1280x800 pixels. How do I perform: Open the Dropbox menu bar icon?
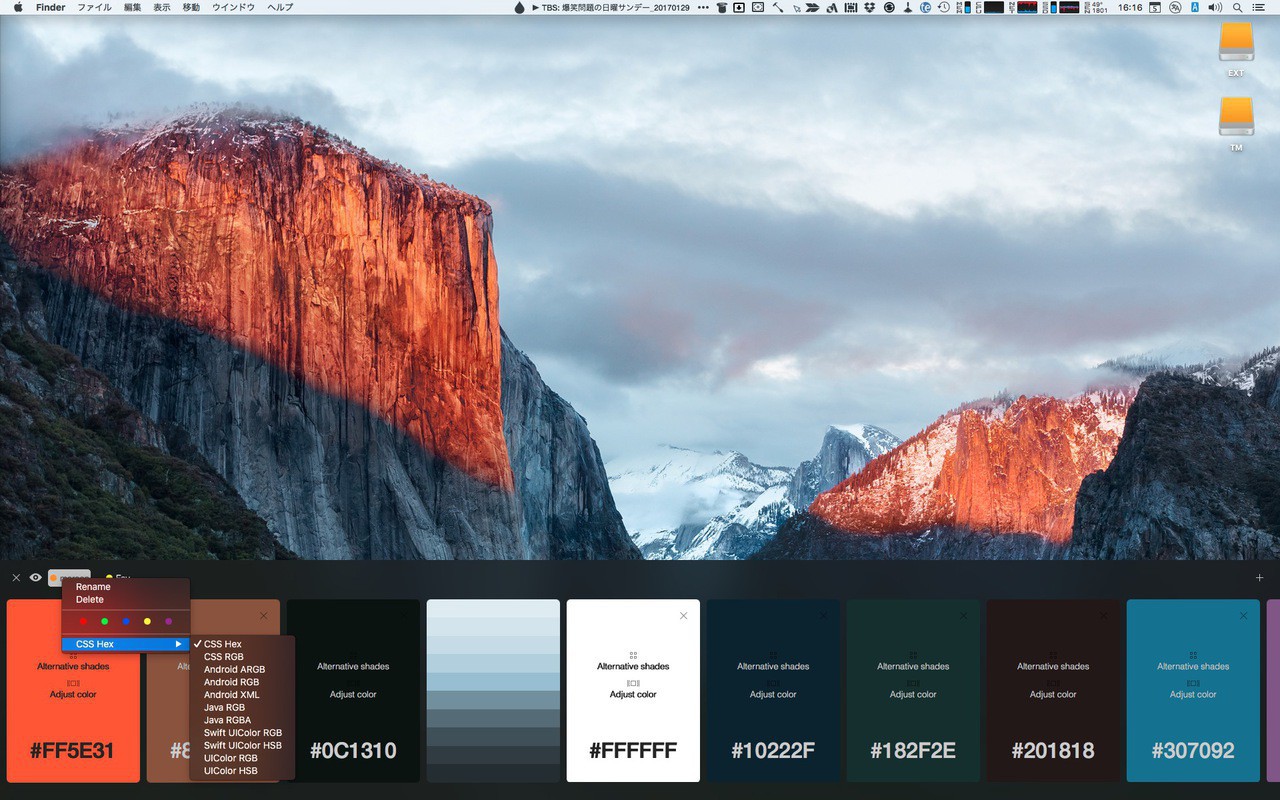870,7
